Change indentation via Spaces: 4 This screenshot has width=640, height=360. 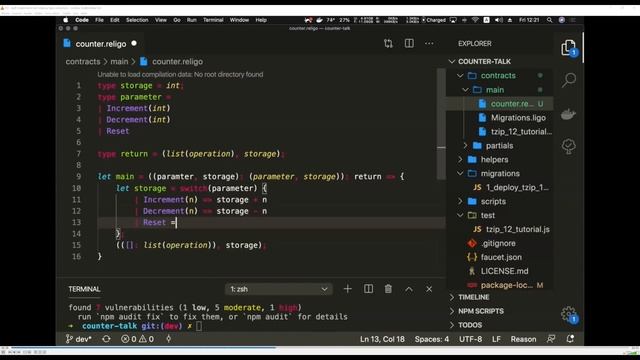pos(432,339)
